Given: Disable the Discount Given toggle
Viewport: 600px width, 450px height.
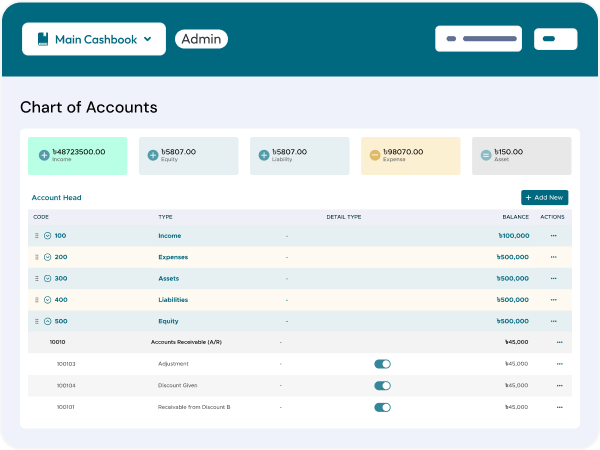Looking at the screenshot, I should point(382,386).
